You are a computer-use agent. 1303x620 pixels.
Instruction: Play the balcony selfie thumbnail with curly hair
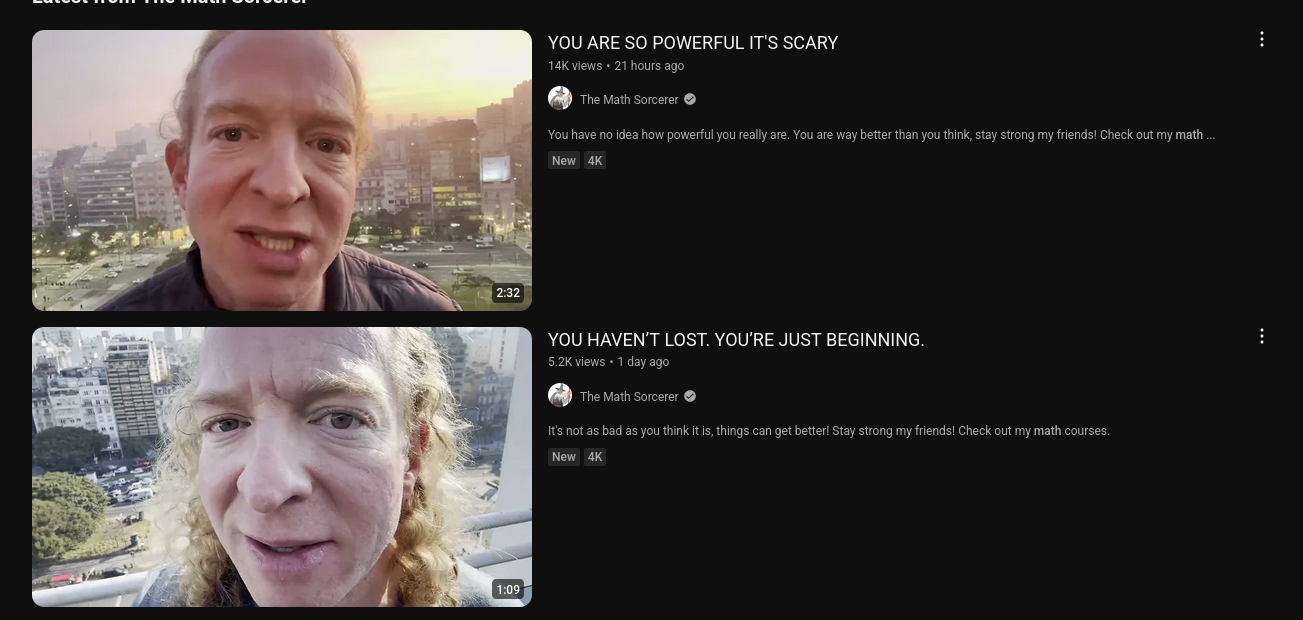[x=282, y=467]
